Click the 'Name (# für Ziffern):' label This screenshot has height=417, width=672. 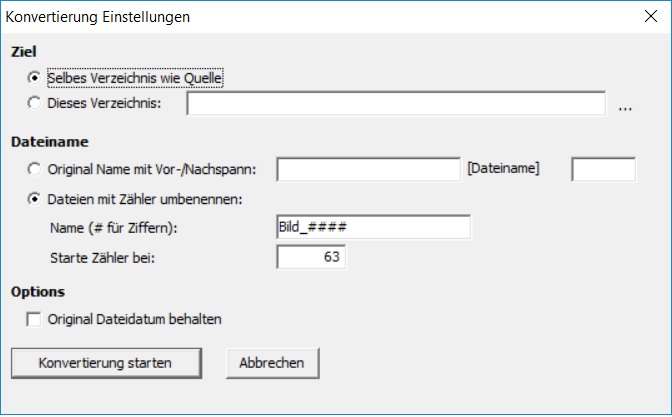coord(113,228)
